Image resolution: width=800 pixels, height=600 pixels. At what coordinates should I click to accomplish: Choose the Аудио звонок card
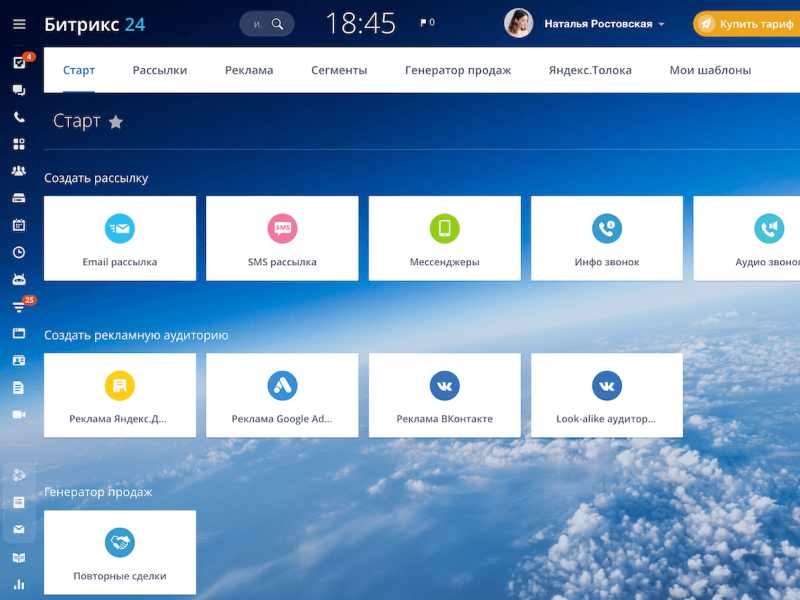click(x=747, y=238)
